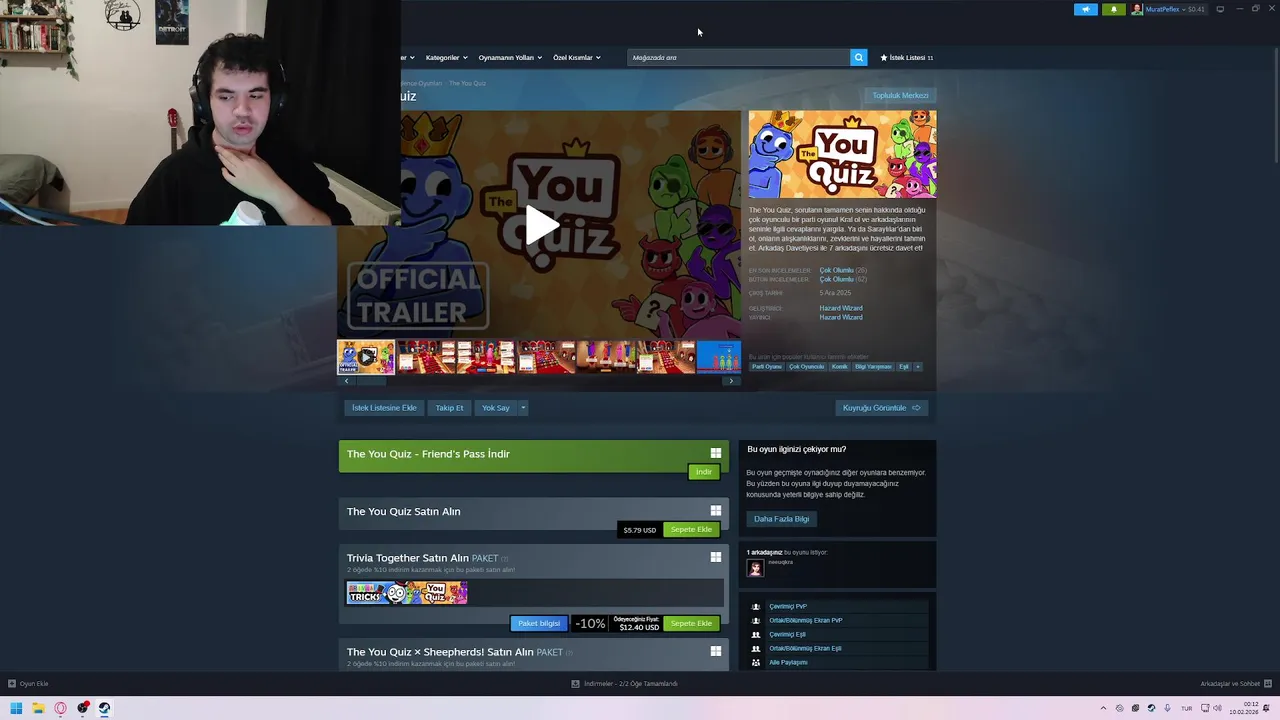Click Kuyruğu Görüntüle button

(881, 408)
